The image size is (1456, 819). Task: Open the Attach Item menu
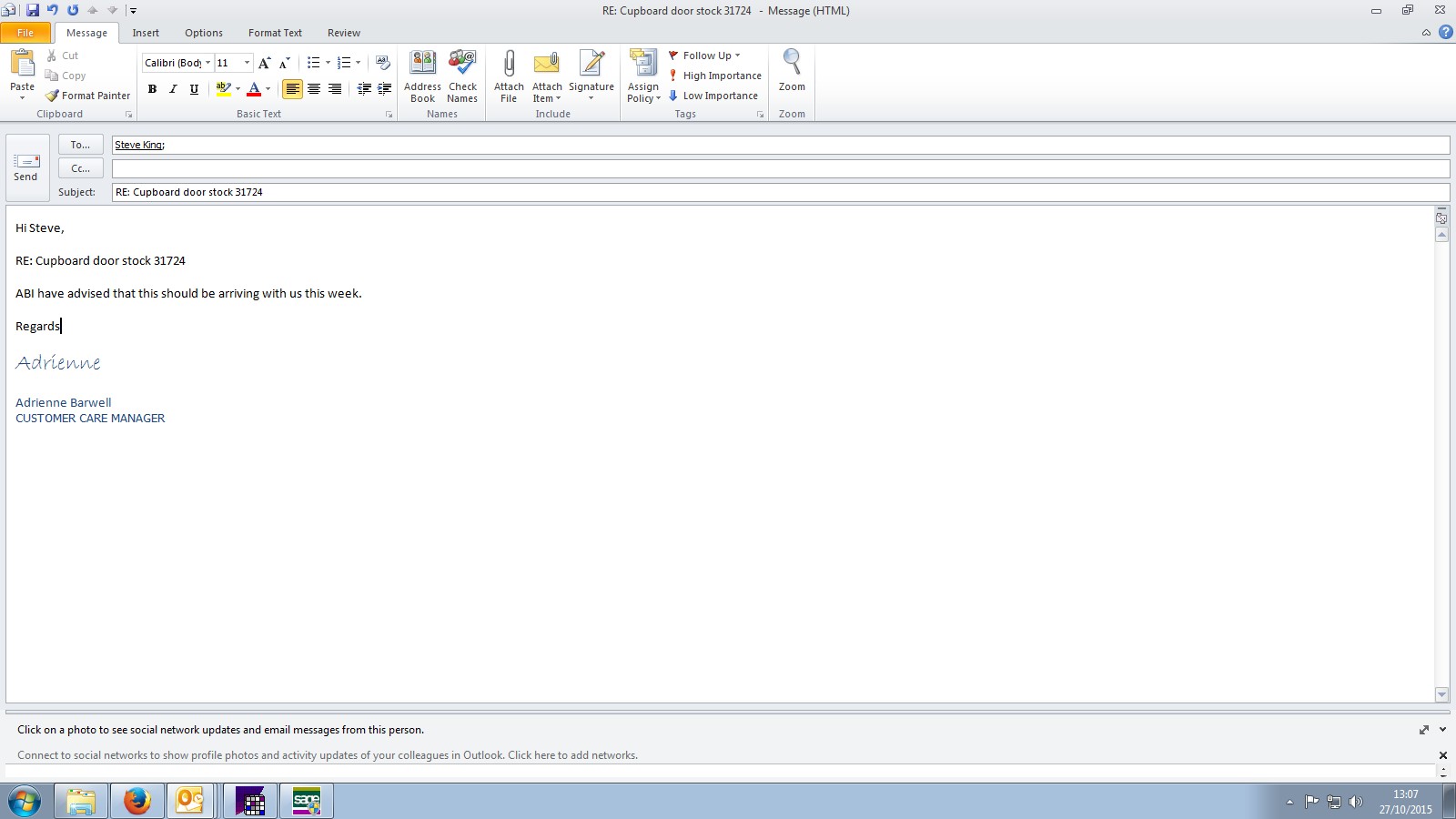tap(547, 76)
